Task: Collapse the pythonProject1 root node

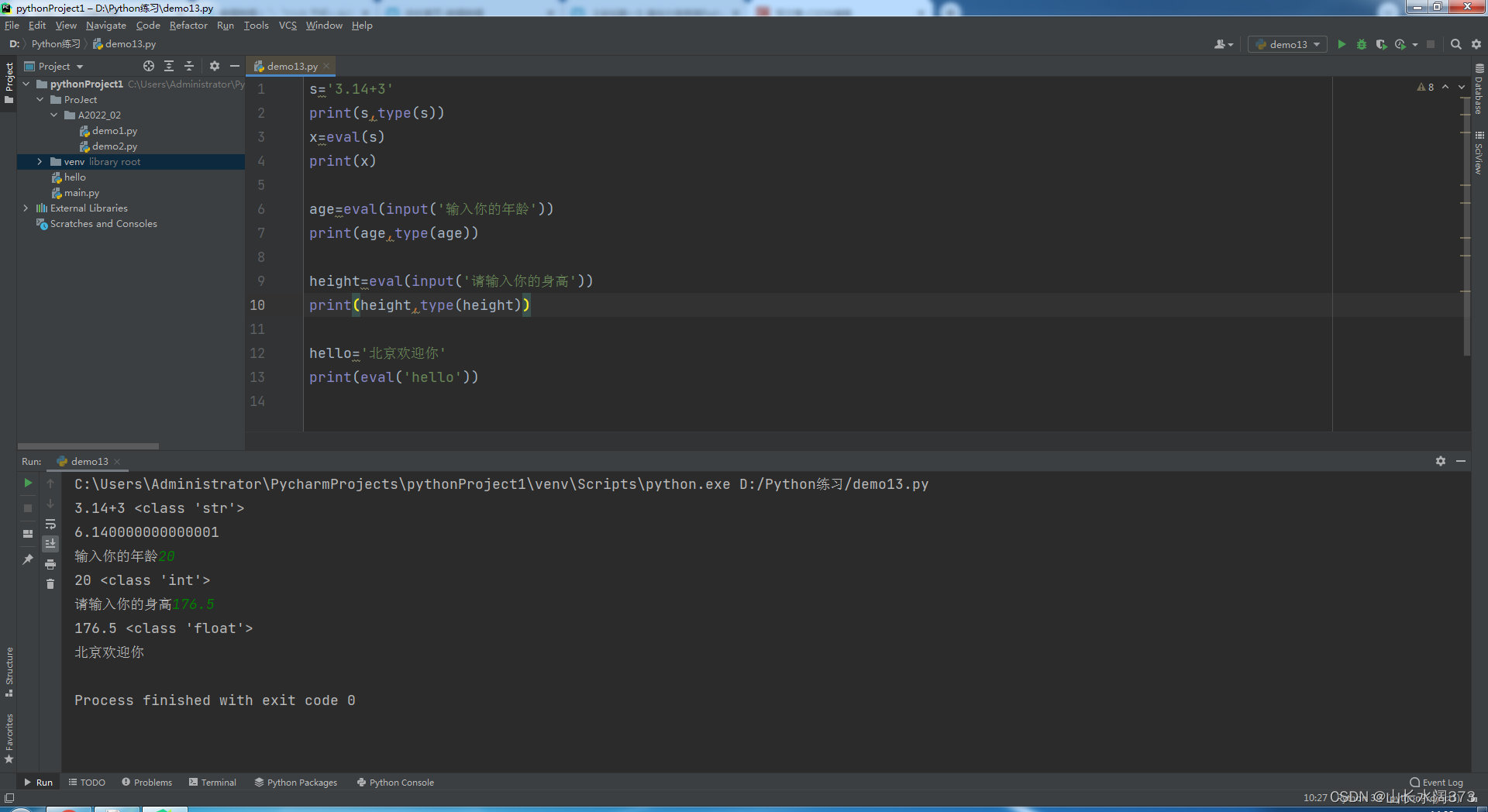Action: (26, 84)
